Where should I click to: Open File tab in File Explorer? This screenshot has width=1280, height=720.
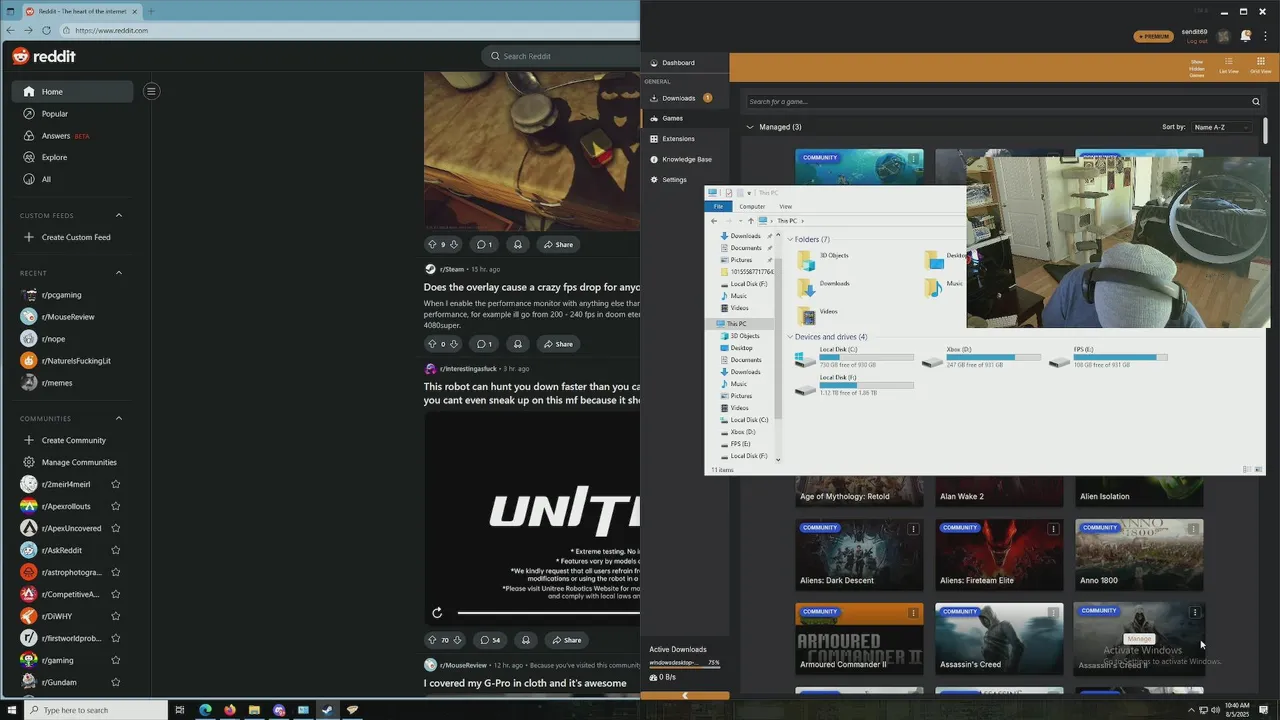tap(718, 206)
